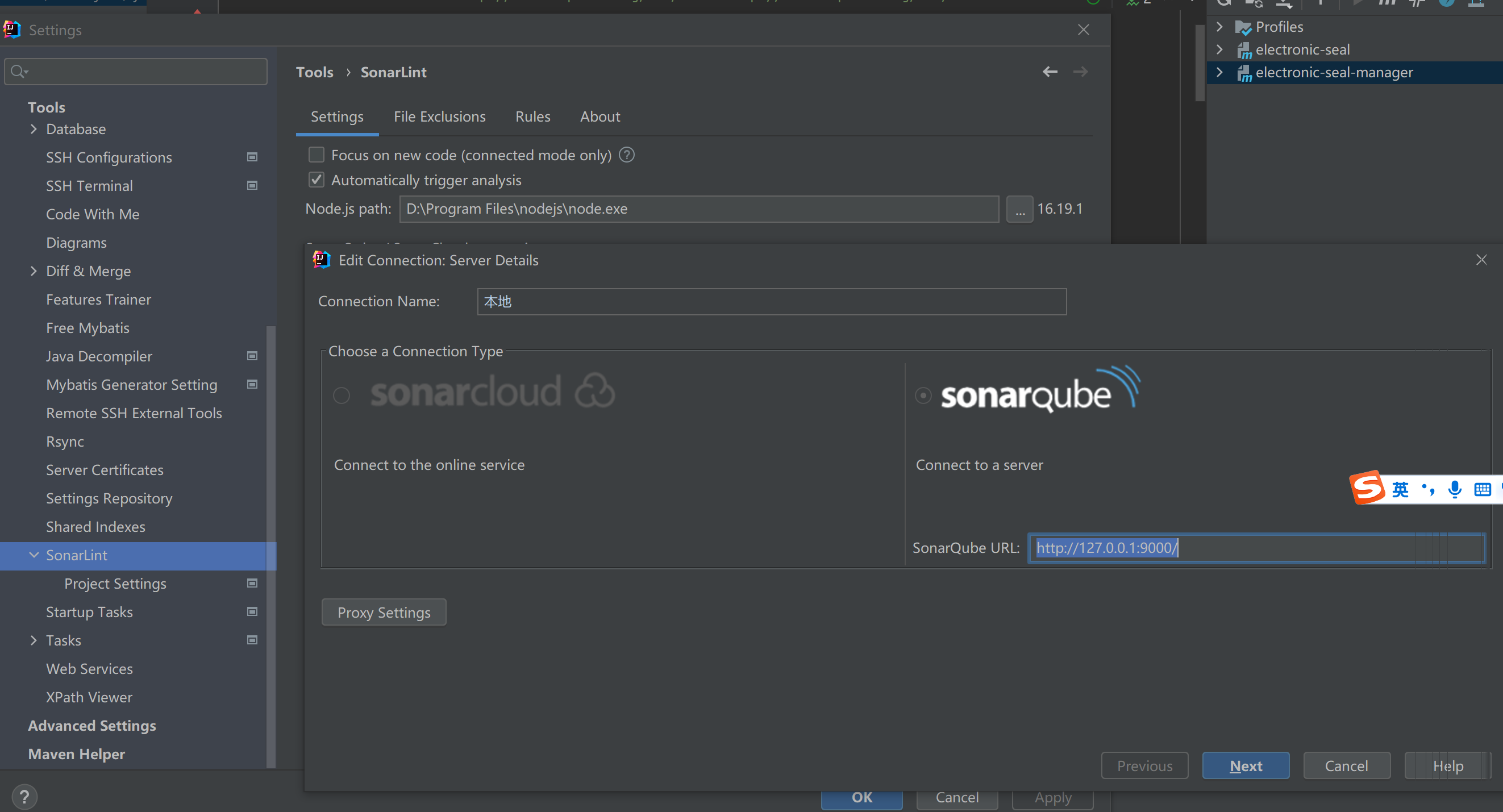Click the project-level icon next to Project Settings
The image size is (1503, 812).
(252, 584)
